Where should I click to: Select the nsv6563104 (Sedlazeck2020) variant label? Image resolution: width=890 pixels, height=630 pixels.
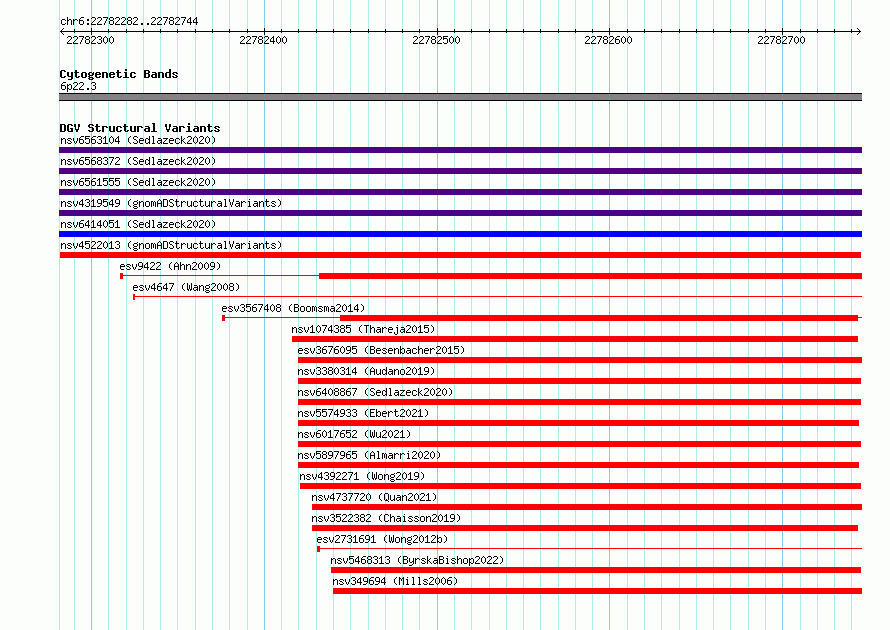[x=138, y=140]
